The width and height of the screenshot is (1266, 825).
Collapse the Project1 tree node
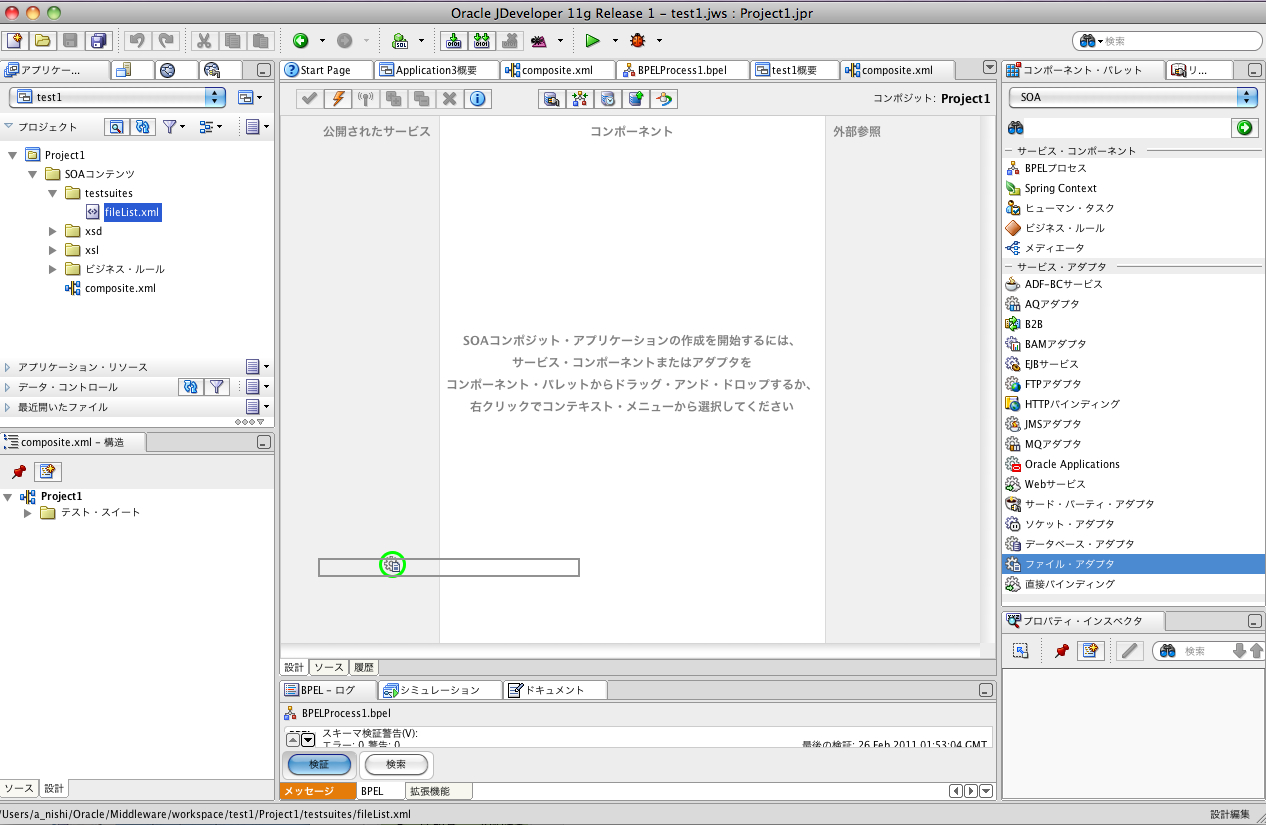click(x=13, y=155)
